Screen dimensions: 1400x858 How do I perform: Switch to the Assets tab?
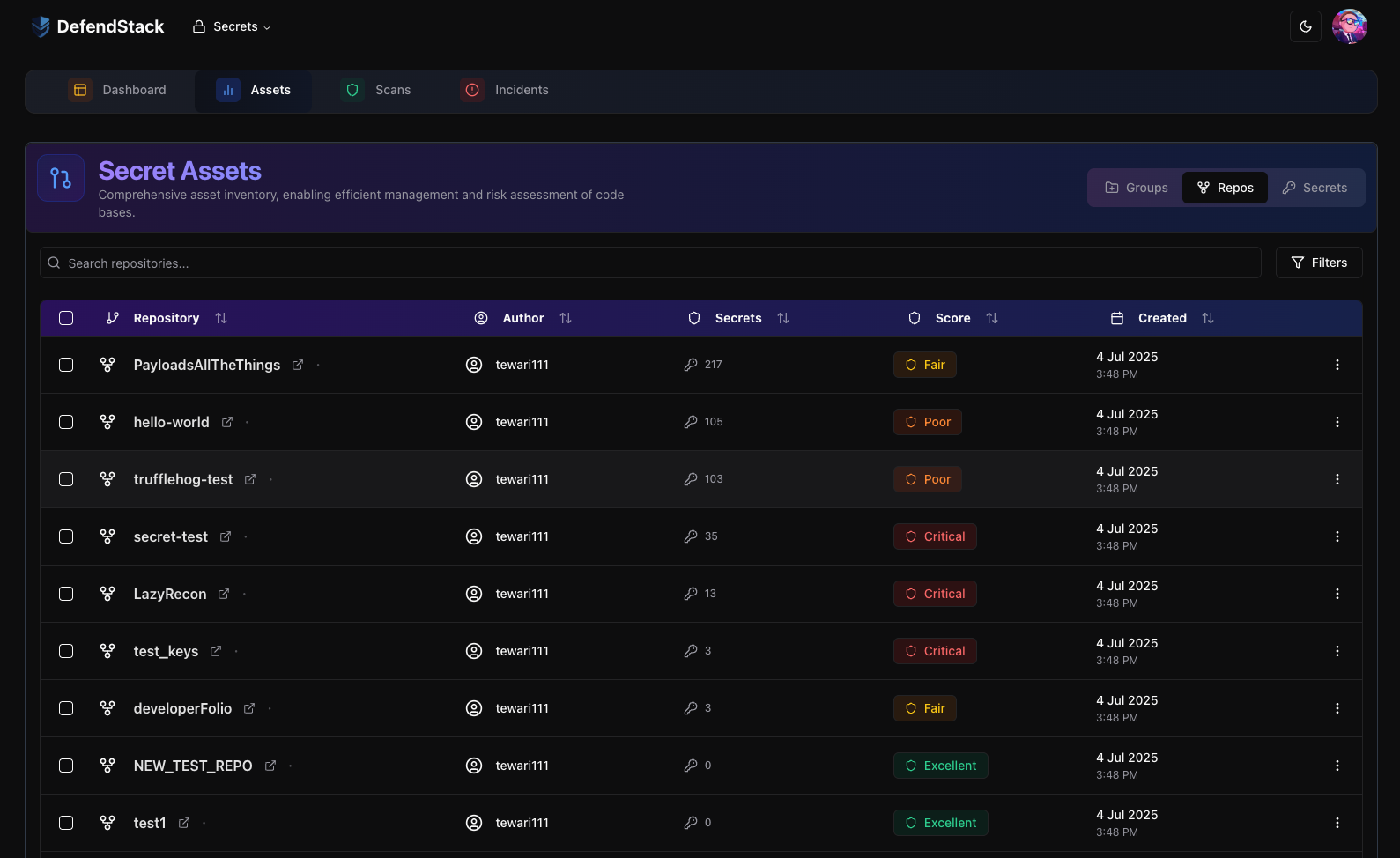[254, 90]
